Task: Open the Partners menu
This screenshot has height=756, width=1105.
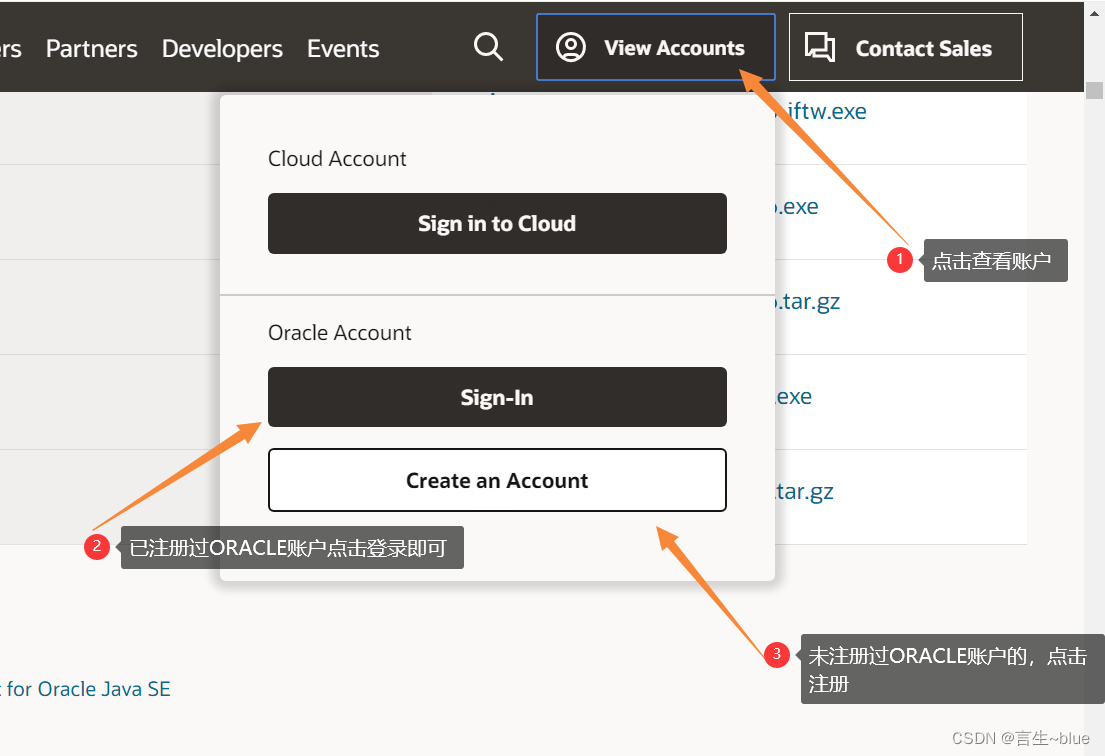Action: point(92,49)
